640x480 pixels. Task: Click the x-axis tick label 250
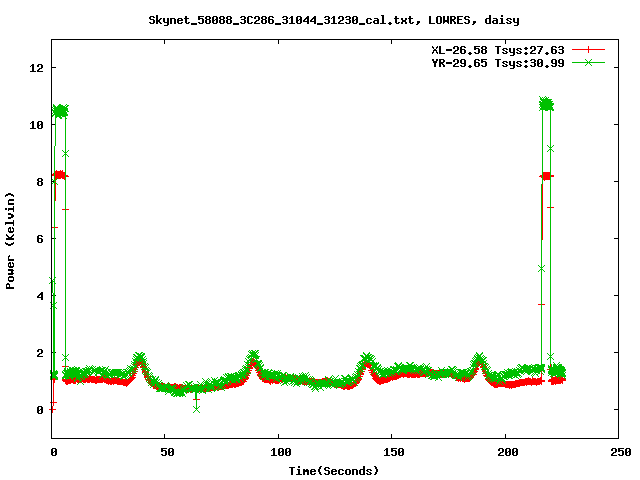621,452
